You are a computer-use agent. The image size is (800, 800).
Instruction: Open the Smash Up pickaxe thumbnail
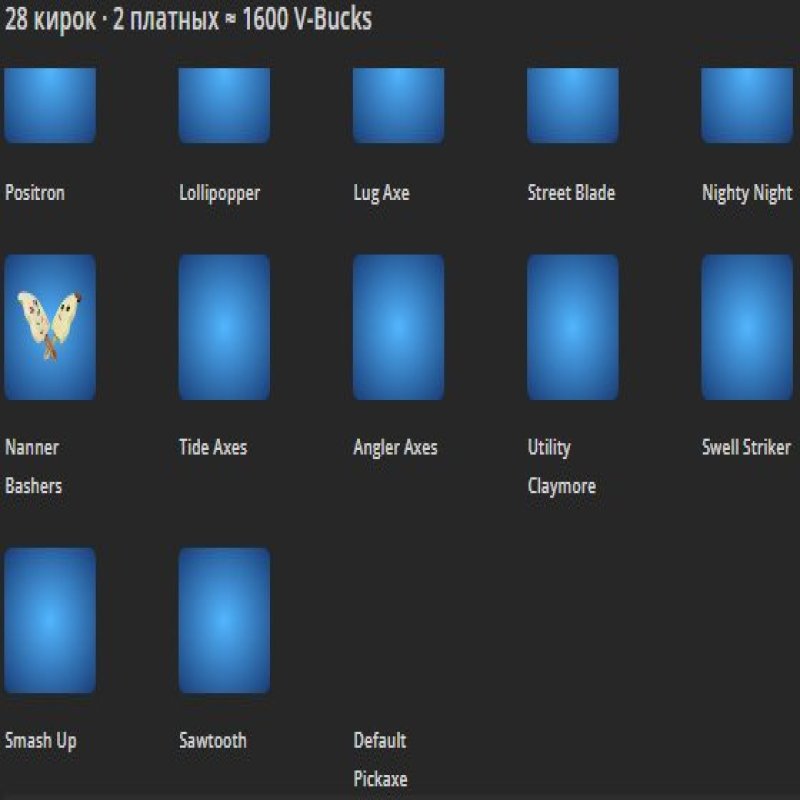pyautogui.click(x=50, y=622)
